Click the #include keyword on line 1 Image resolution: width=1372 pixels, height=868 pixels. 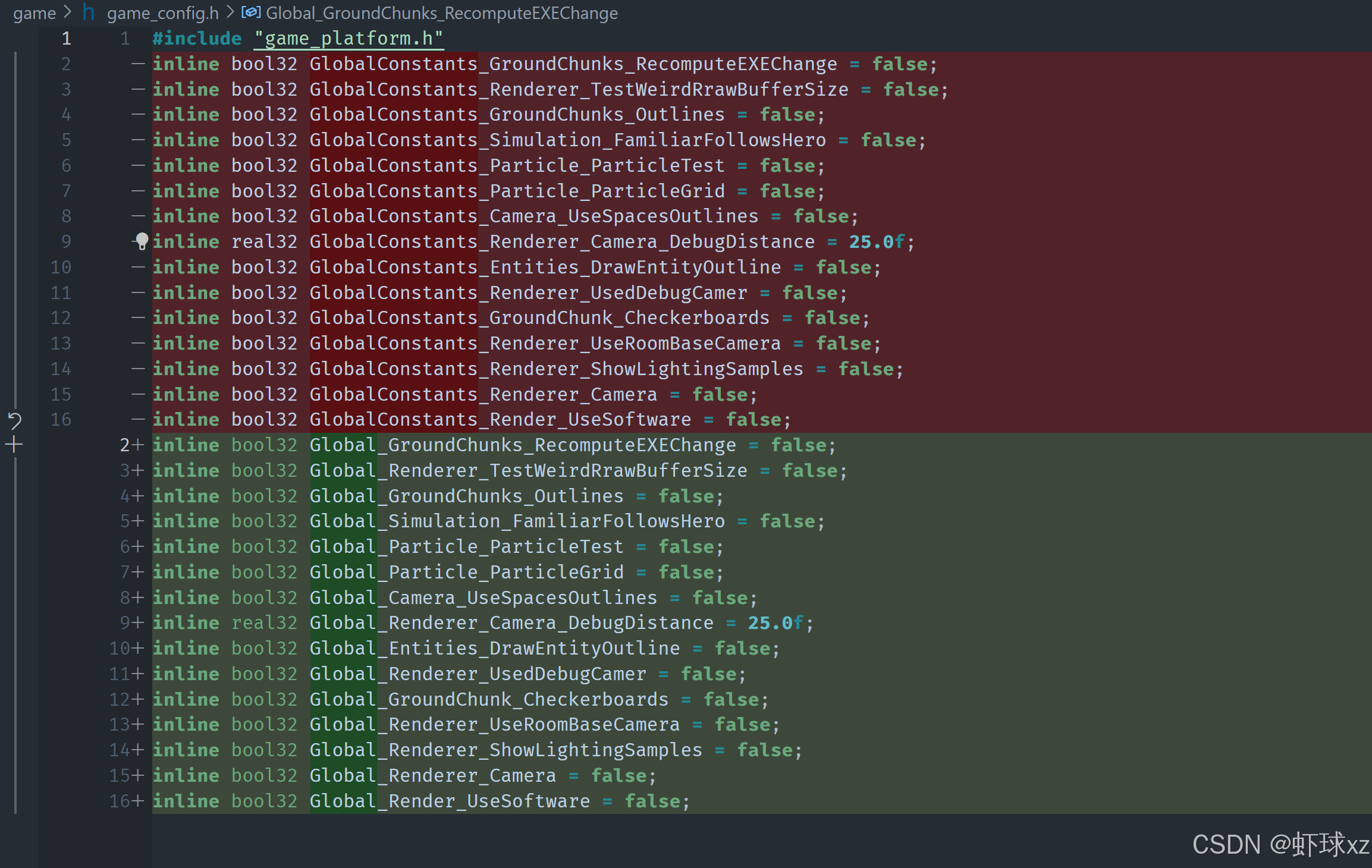(x=197, y=39)
